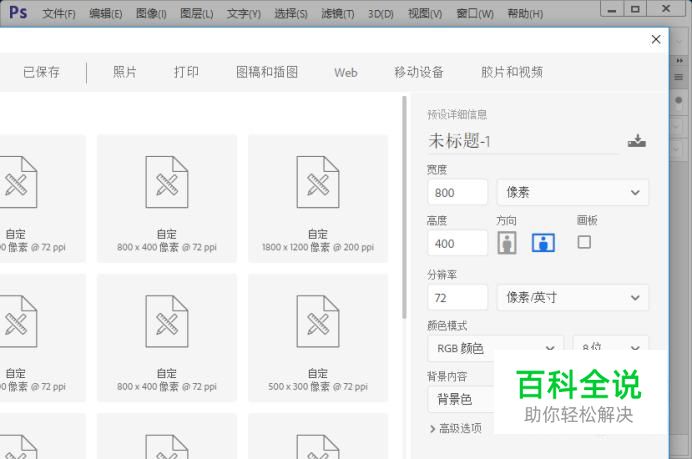Switch to the 图稿和插图 tab
This screenshot has height=459, width=692.
[267, 72]
